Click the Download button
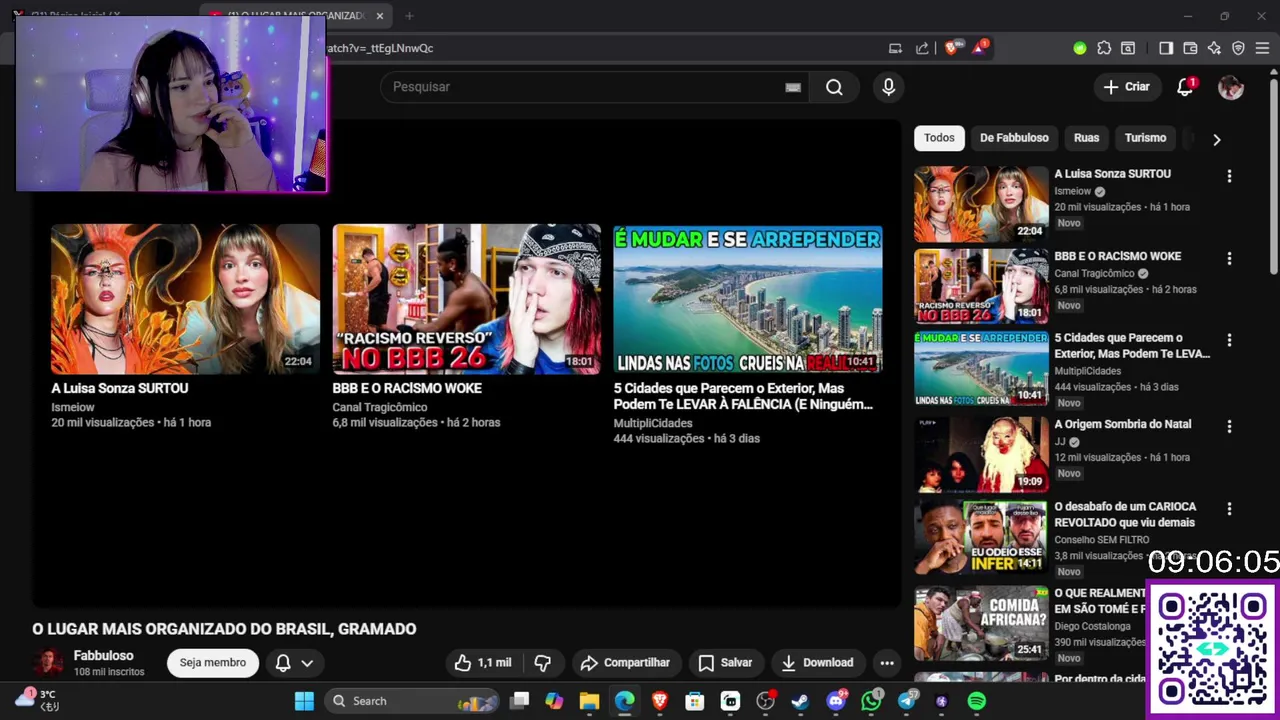Viewport: 1280px width, 720px height. [817, 663]
